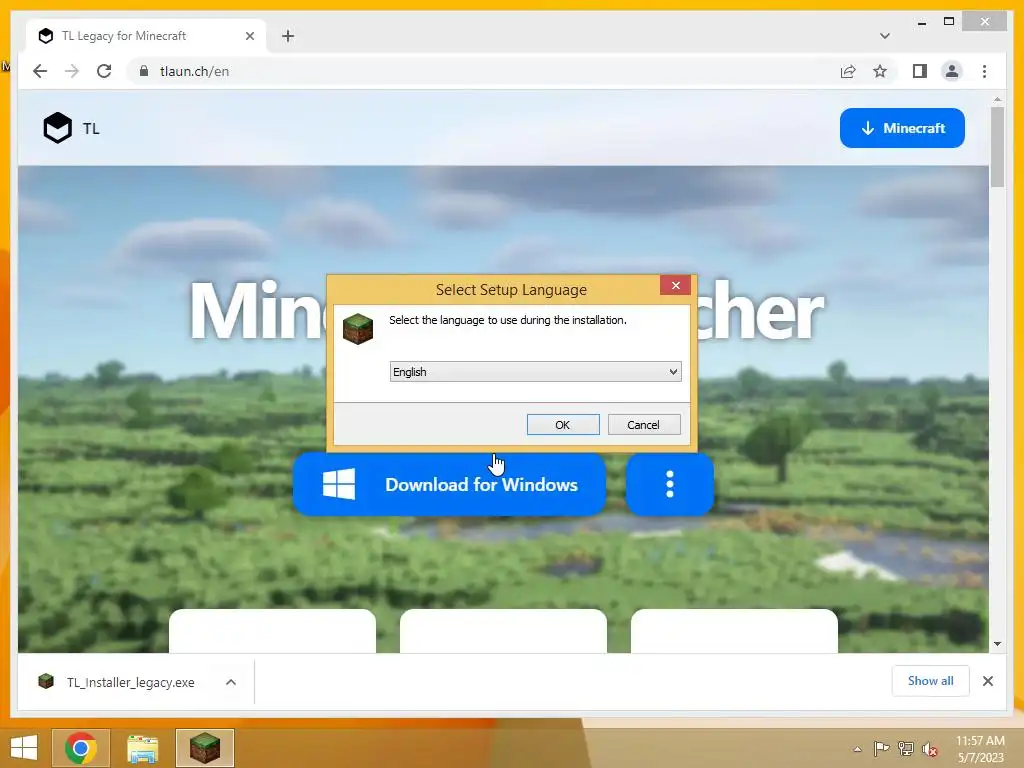Image resolution: width=1024 pixels, height=768 pixels.
Task: Go forward in the browser
Action: tap(72, 71)
